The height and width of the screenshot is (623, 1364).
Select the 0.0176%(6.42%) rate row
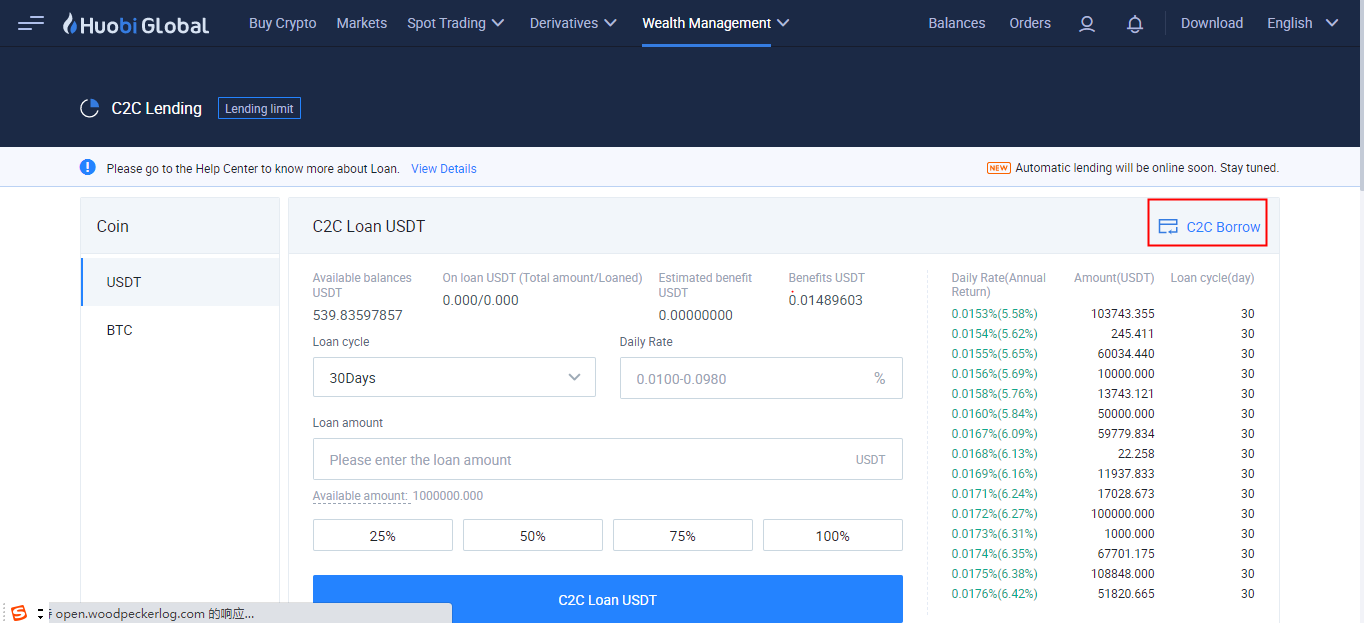pos(1103,594)
